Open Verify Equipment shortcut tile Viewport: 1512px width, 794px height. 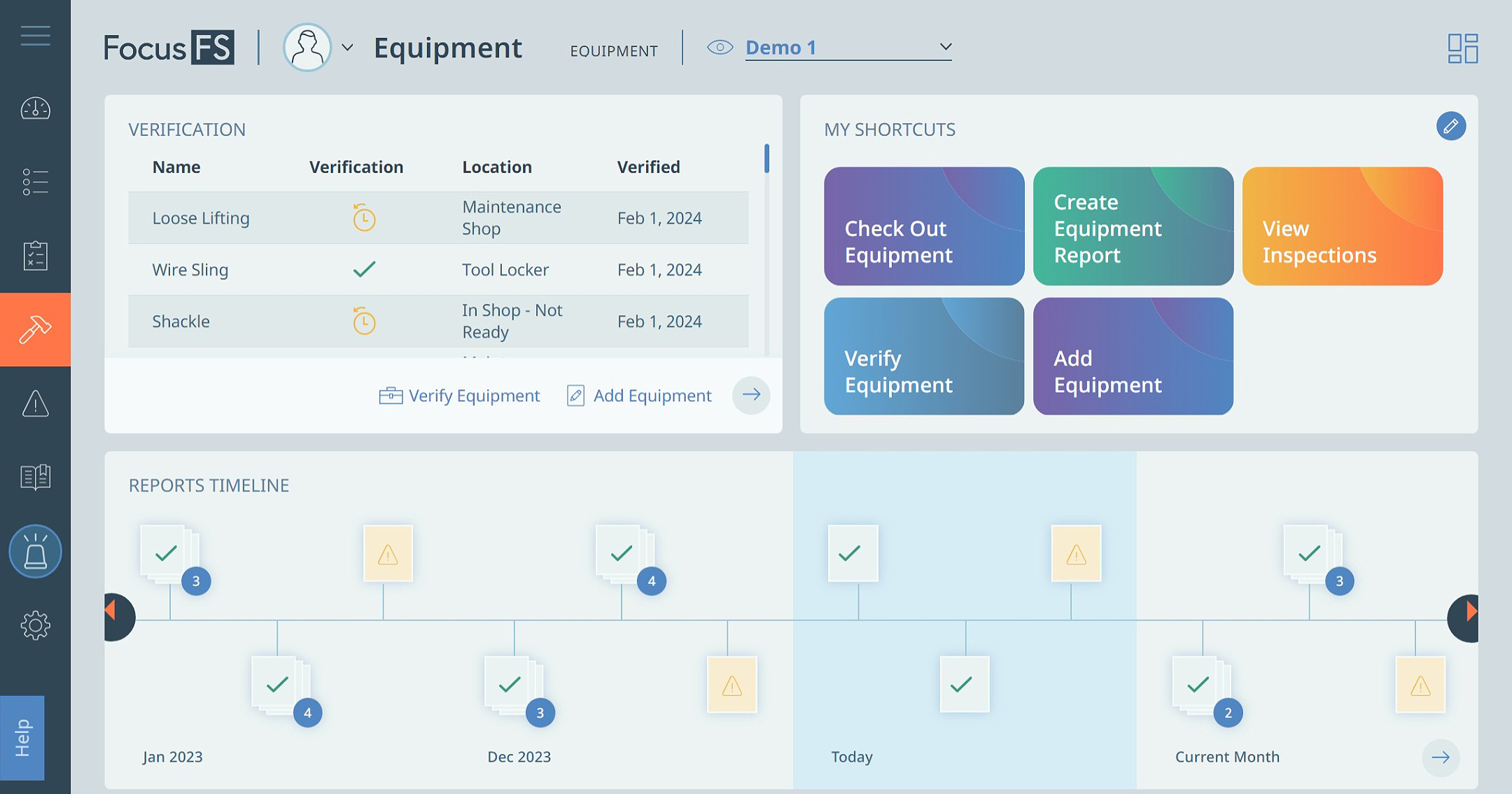tap(924, 356)
